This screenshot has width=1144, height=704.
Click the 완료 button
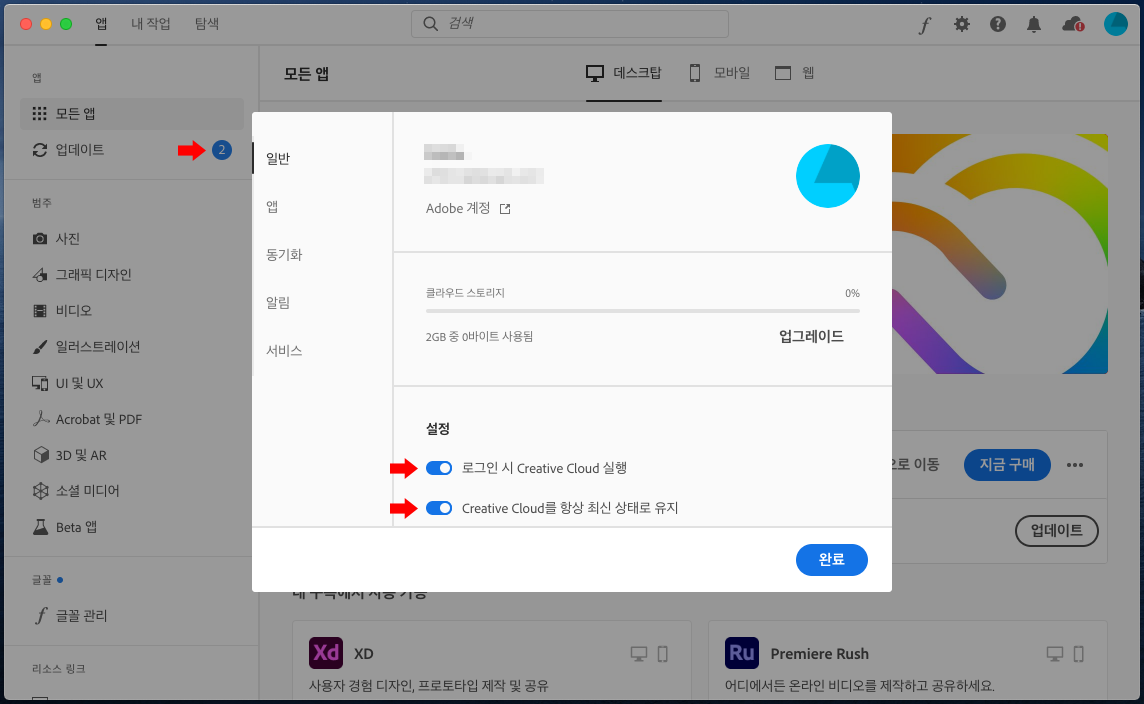coord(832,560)
